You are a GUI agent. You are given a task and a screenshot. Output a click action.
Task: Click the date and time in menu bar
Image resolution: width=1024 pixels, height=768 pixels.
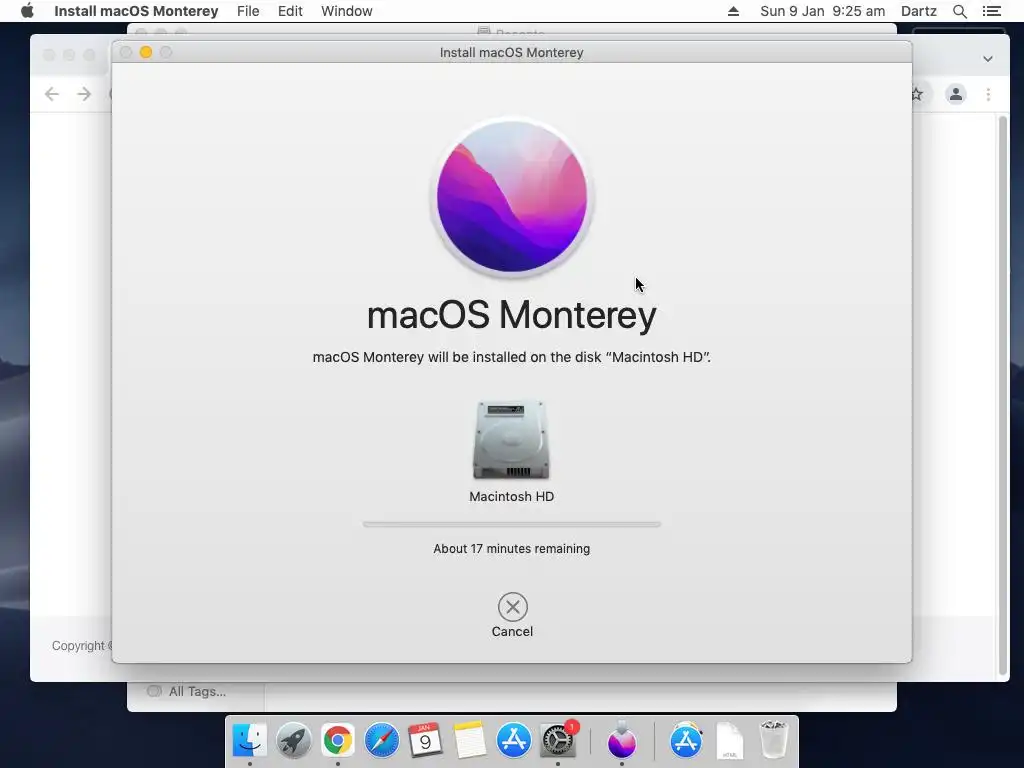pyautogui.click(x=823, y=11)
